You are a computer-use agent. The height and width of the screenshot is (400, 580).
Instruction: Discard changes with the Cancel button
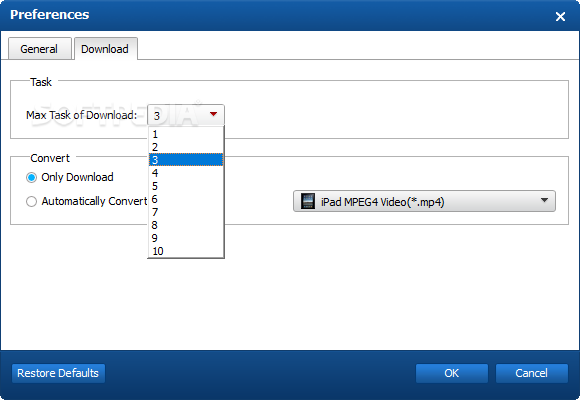click(x=532, y=373)
